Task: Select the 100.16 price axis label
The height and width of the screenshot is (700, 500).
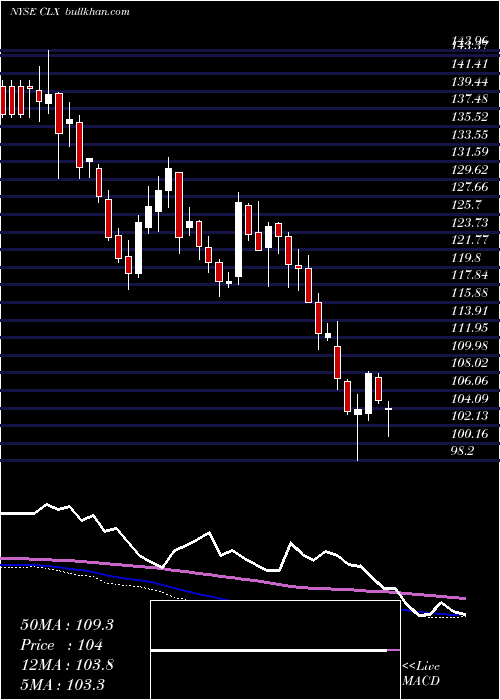Action: [469, 433]
